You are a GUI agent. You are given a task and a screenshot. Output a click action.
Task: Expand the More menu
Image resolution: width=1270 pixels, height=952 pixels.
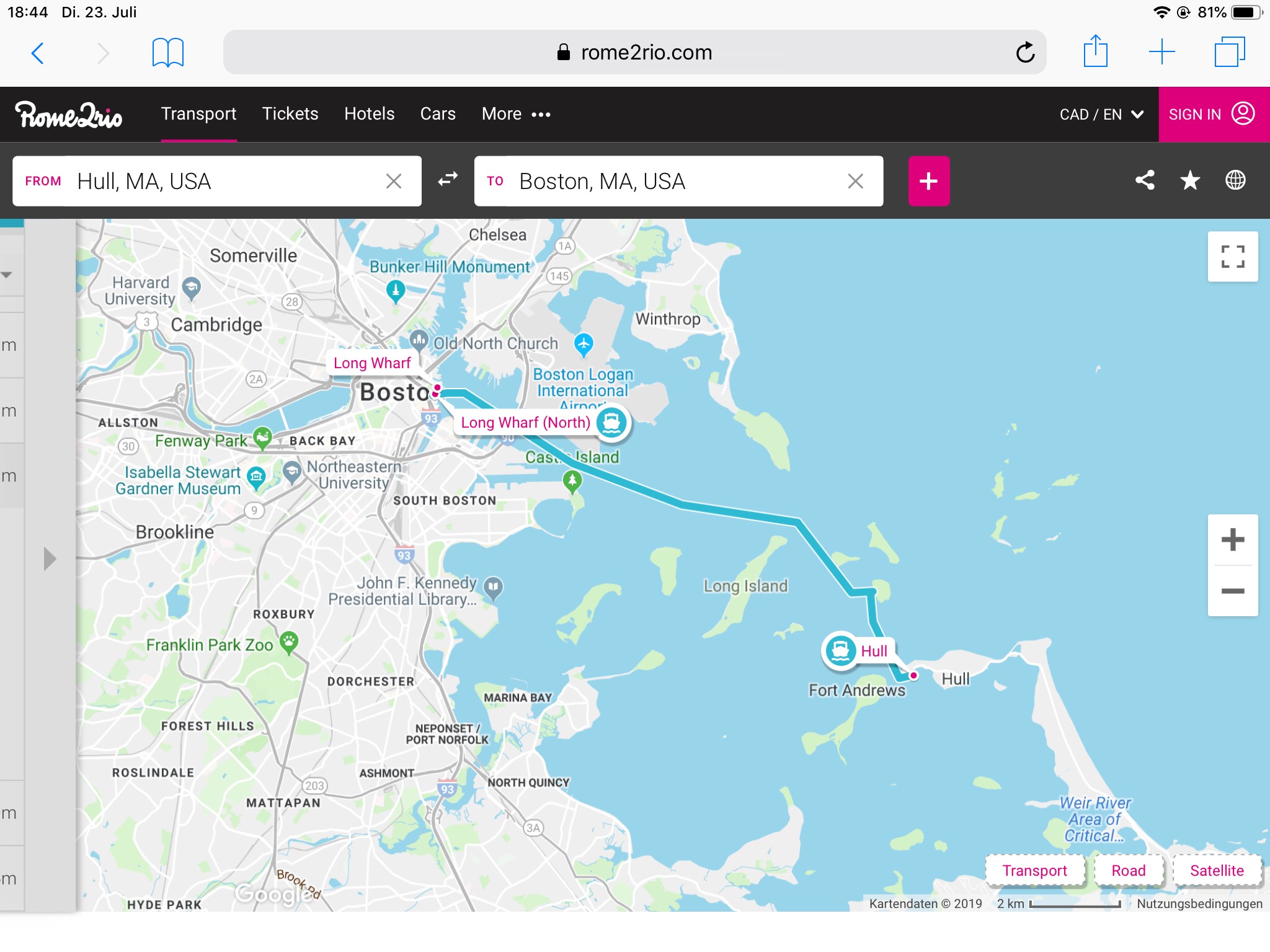(516, 114)
